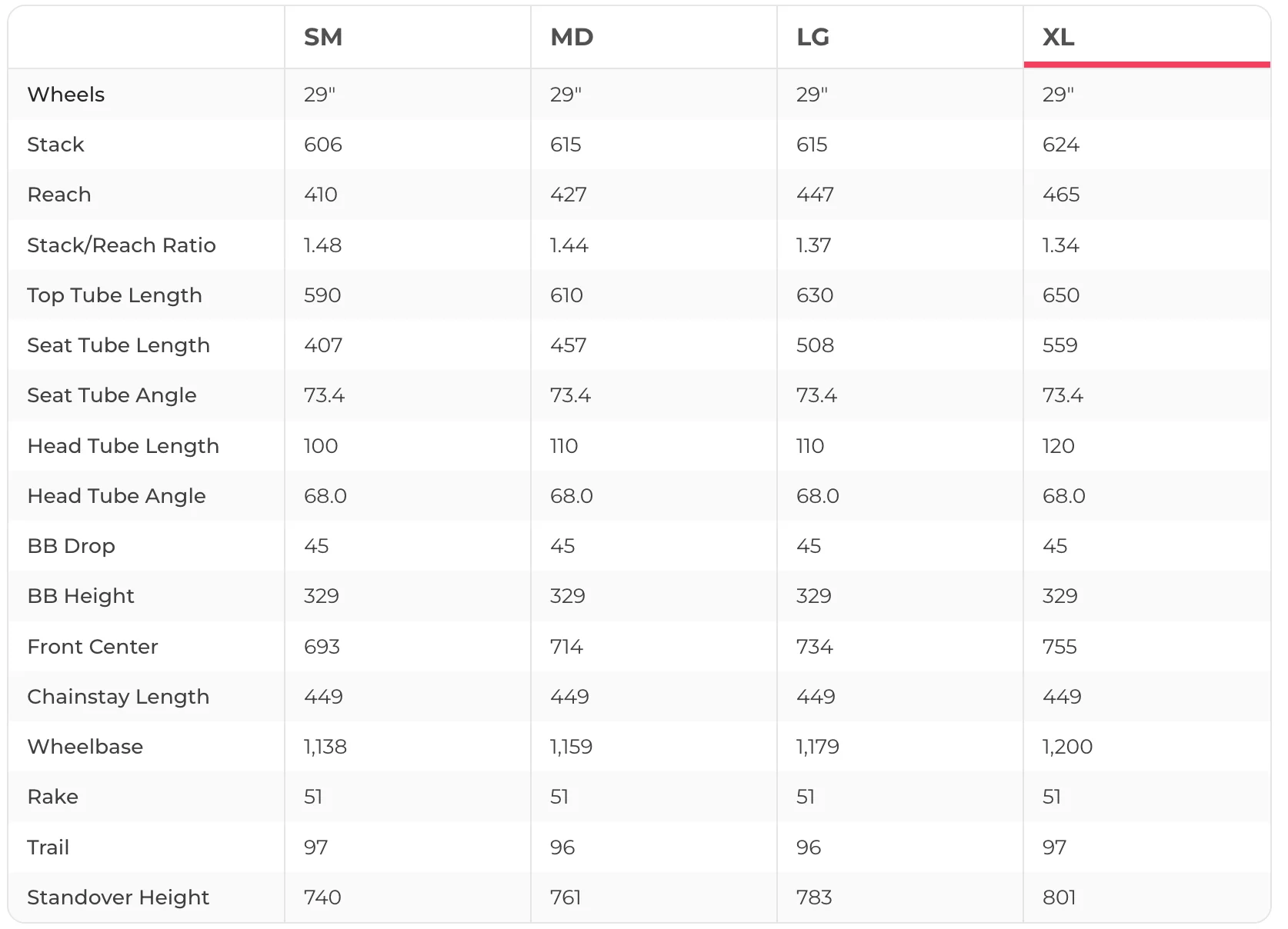
Task: Click the Trail row label
Action: (48, 847)
